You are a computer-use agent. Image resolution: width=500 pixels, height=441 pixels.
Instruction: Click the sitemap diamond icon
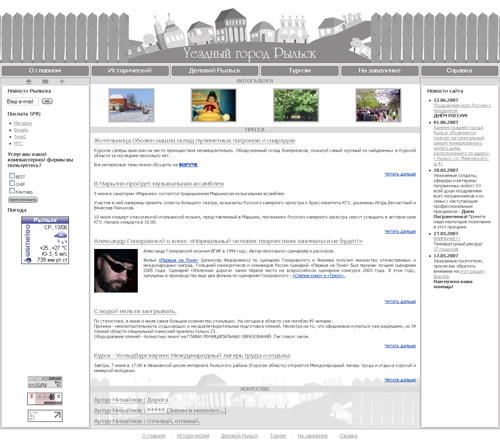tap(62, 81)
